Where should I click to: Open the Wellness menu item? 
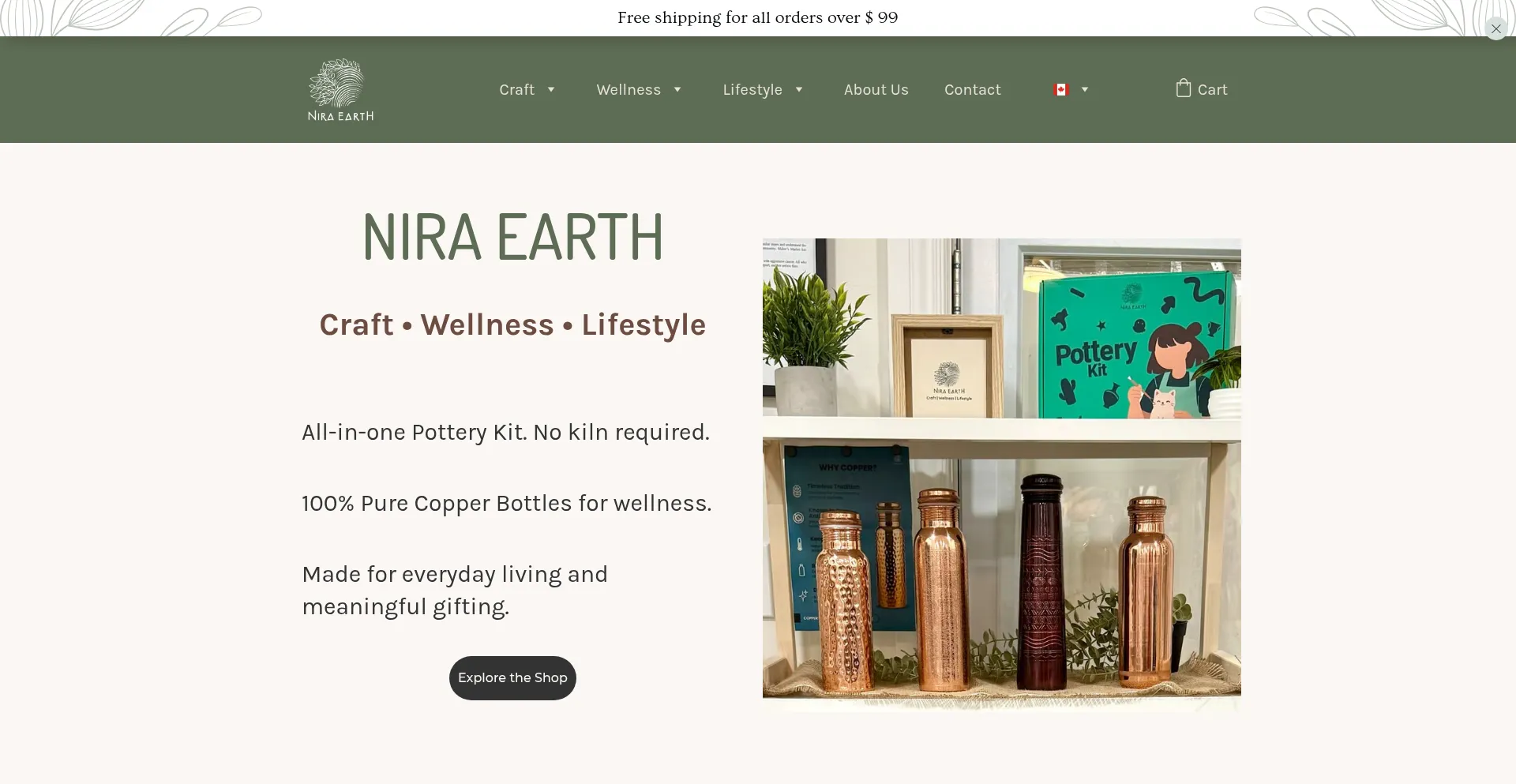[x=629, y=90]
